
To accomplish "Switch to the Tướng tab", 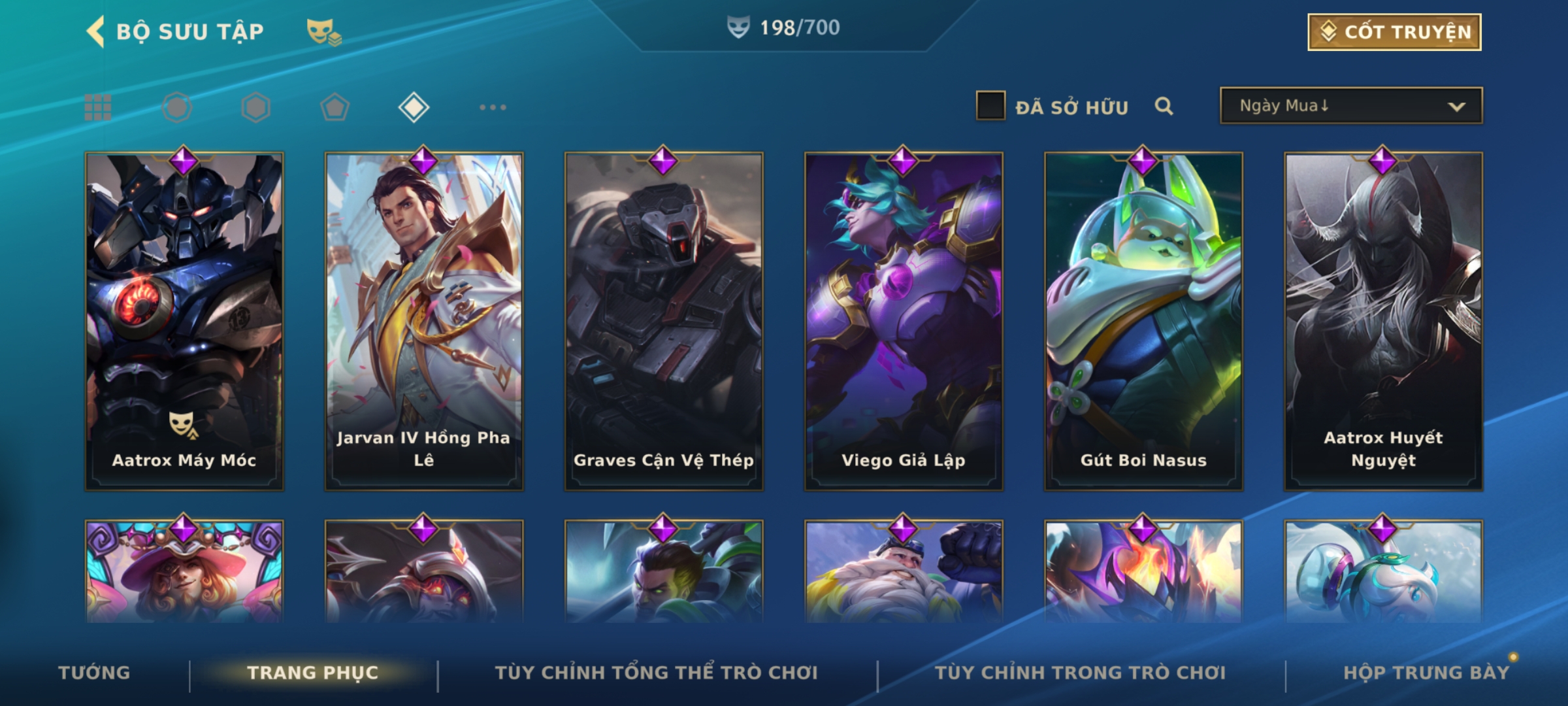I will (94, 673).
